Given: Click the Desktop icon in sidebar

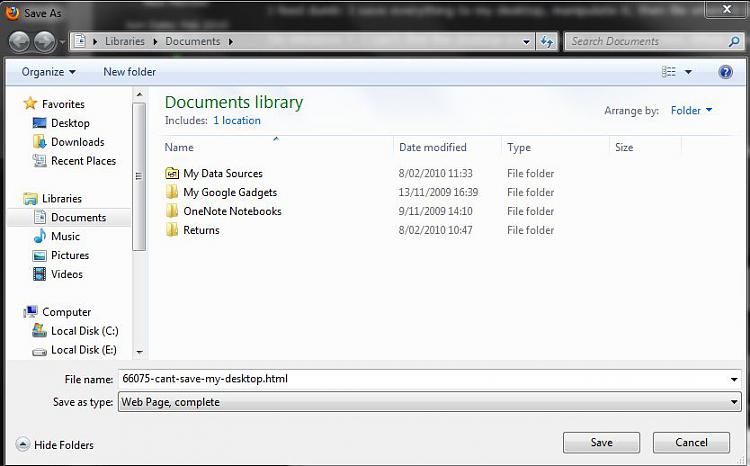Looking at the screenshot, I should 39,123.
